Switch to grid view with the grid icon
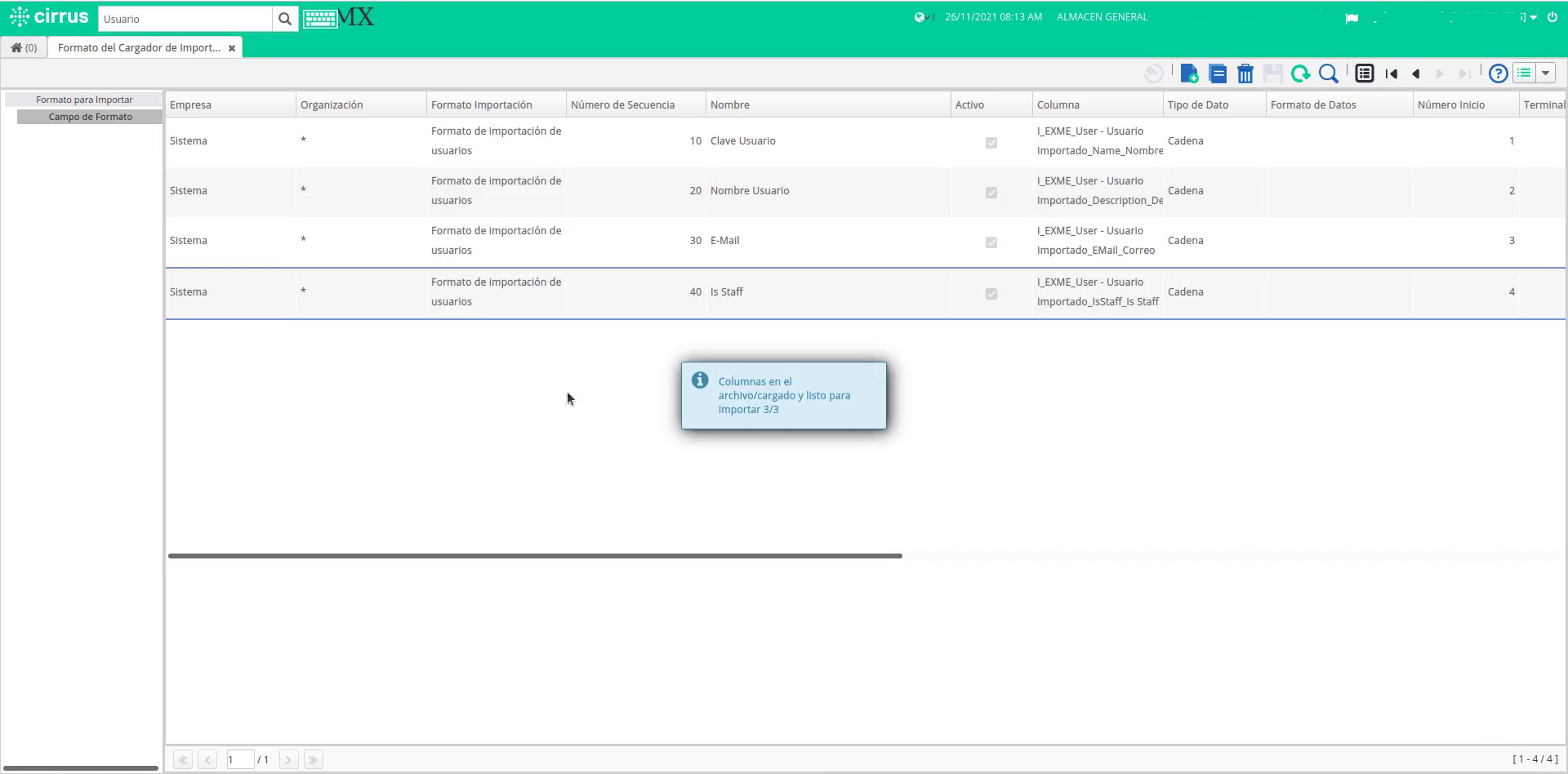The width and height of the screenshot is (1568, 774). (1364, 73)
